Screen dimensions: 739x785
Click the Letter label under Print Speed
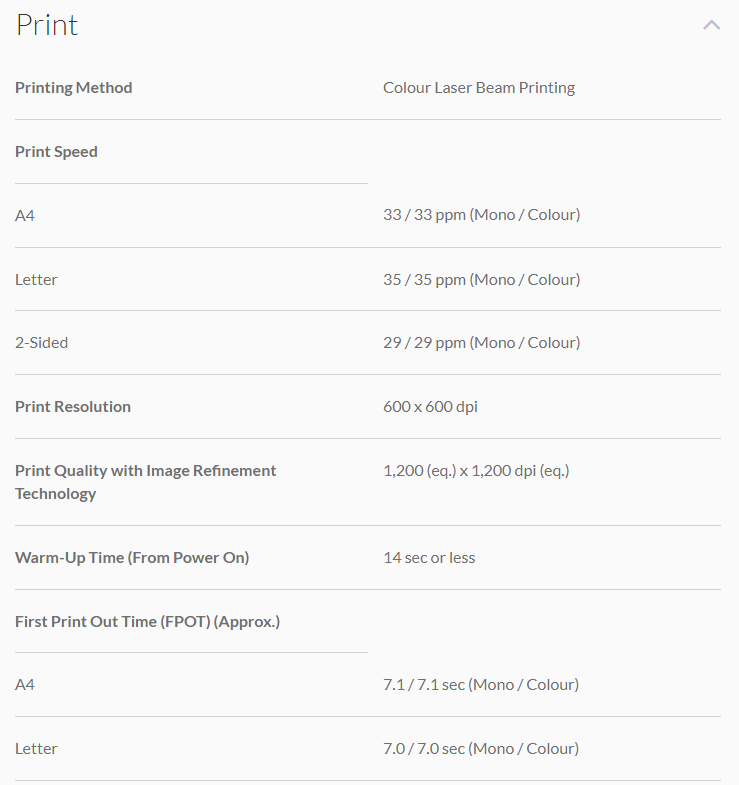36,279
